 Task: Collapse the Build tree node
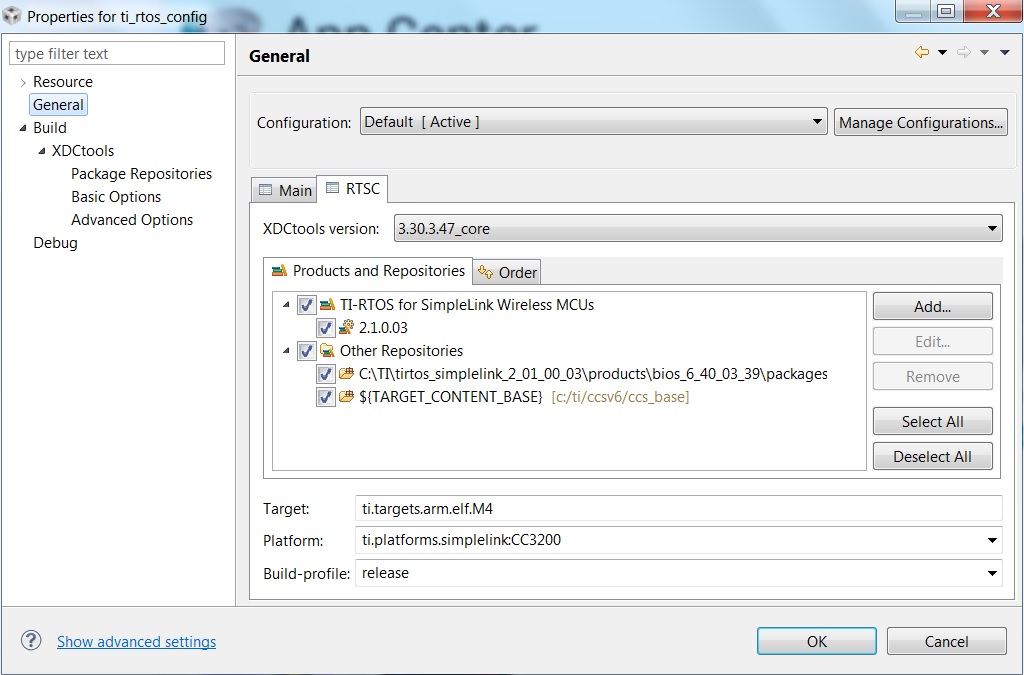(23, 128)
